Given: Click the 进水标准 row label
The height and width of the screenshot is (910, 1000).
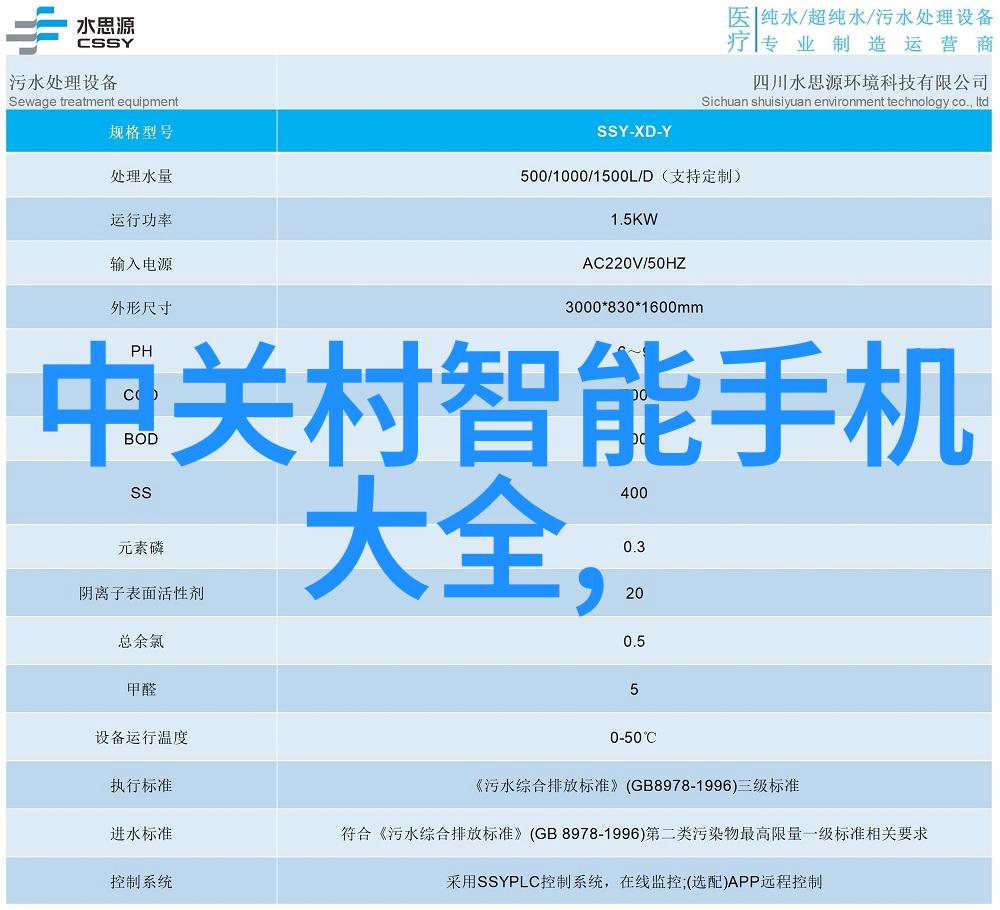Looking at the screenshot, I should pos(141,833).
